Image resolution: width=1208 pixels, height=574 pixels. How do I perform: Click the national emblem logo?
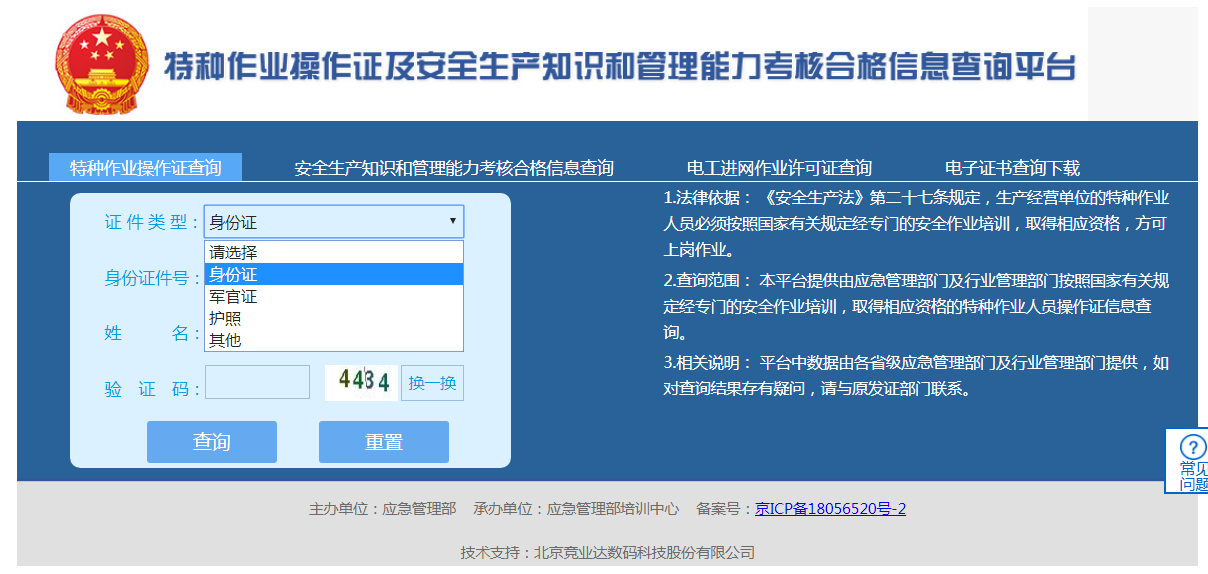click(99, 64)
